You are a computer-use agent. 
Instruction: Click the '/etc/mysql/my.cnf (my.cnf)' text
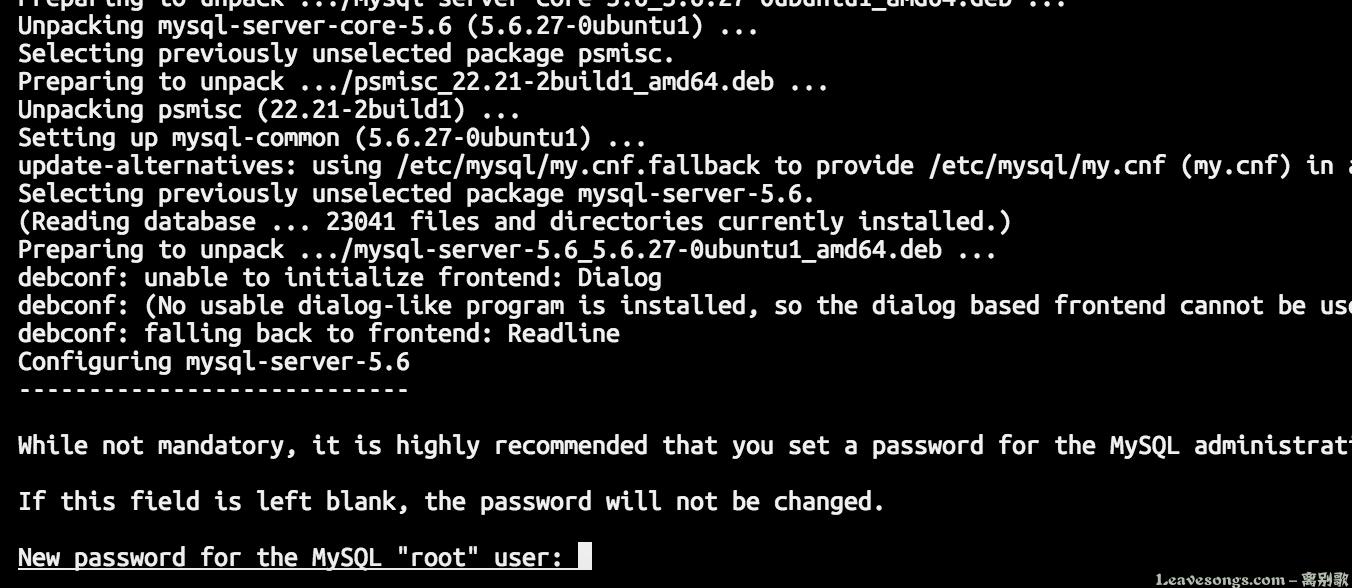1110,165
